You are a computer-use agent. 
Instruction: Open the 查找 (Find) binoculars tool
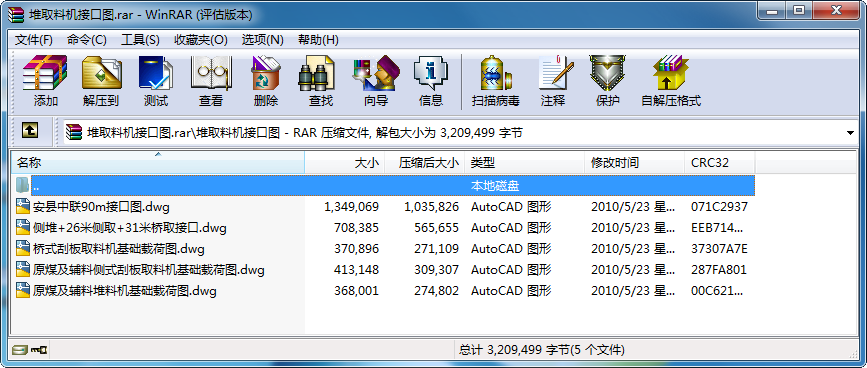[320, 81]
